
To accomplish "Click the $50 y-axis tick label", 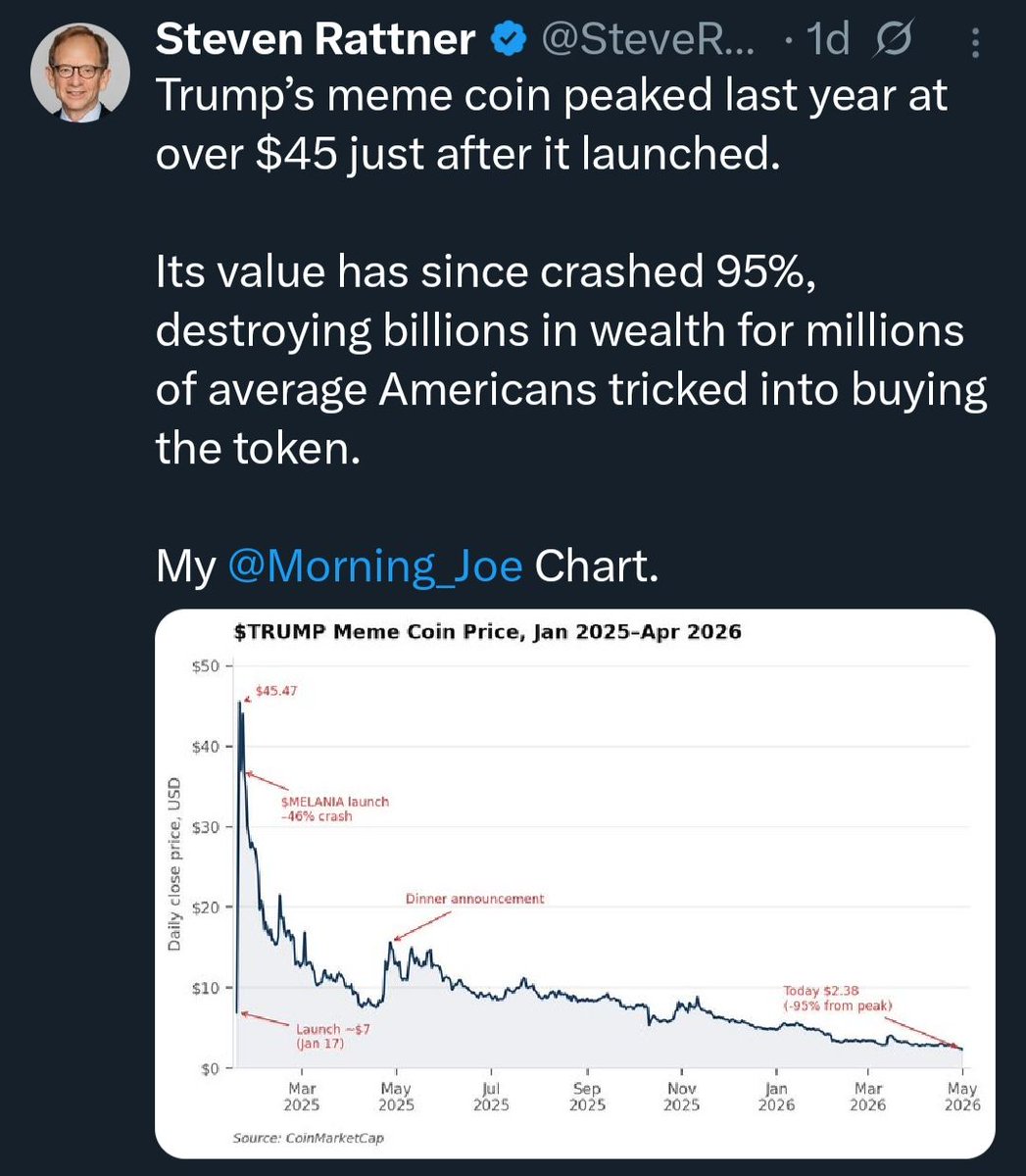I will pyautogui.click(x=206, y=666).
